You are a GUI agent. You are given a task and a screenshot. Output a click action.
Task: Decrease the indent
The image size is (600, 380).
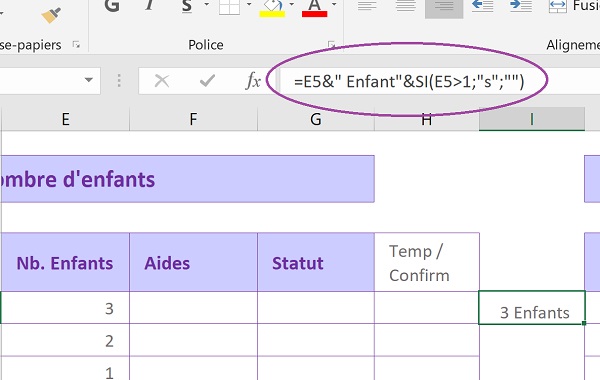(x=483, y=7)
